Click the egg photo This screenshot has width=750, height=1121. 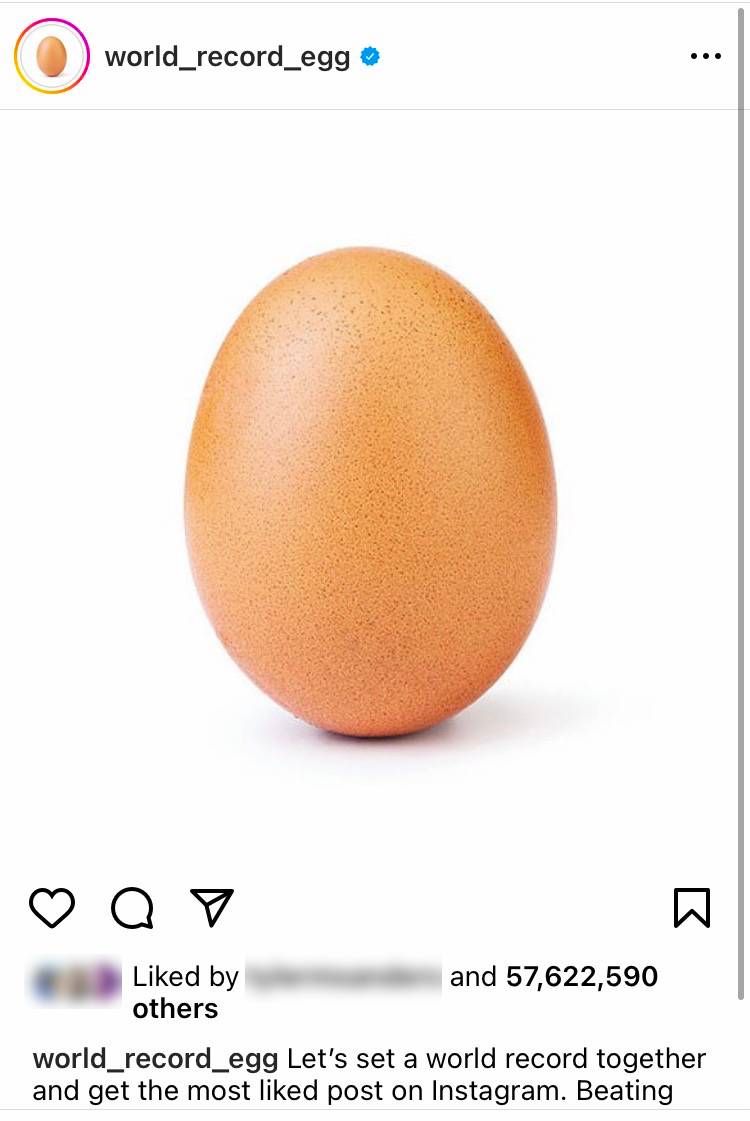tap(370, 492)
